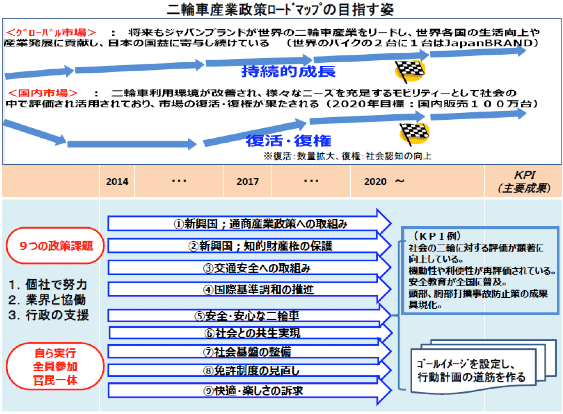Click the blue 持続的成長 heading

(288, 71)
